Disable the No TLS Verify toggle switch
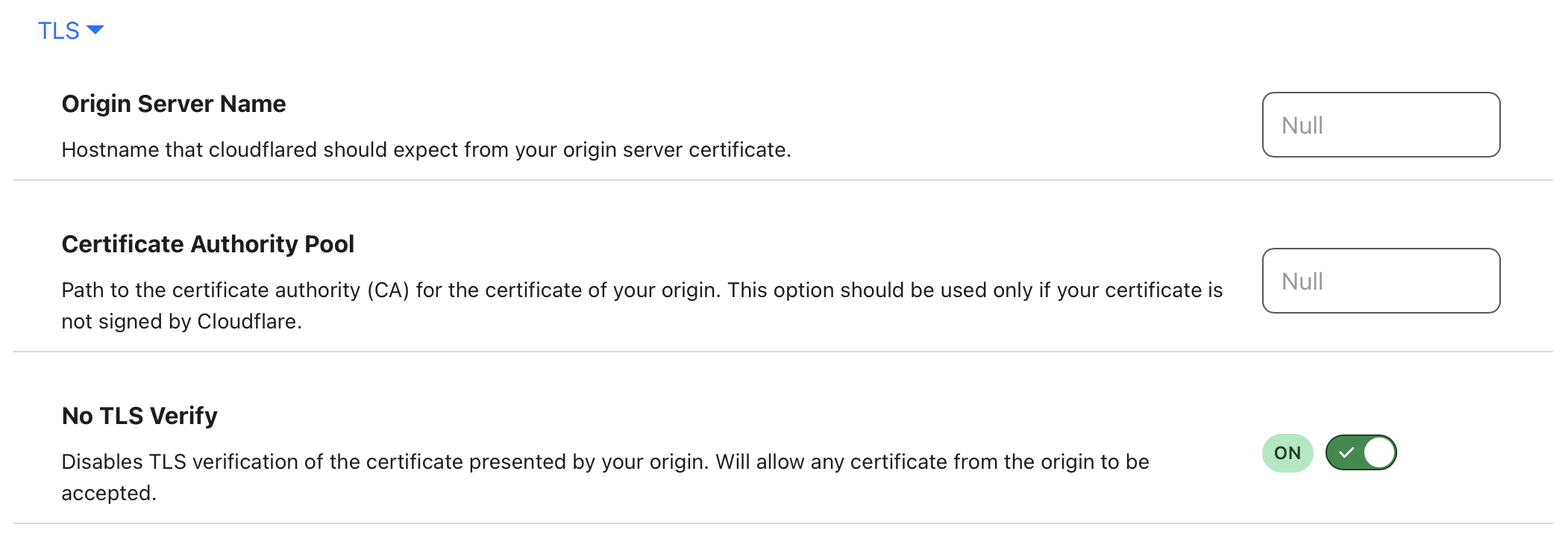Viewport: 1568px width, 539px height. tap(1361, 452)
